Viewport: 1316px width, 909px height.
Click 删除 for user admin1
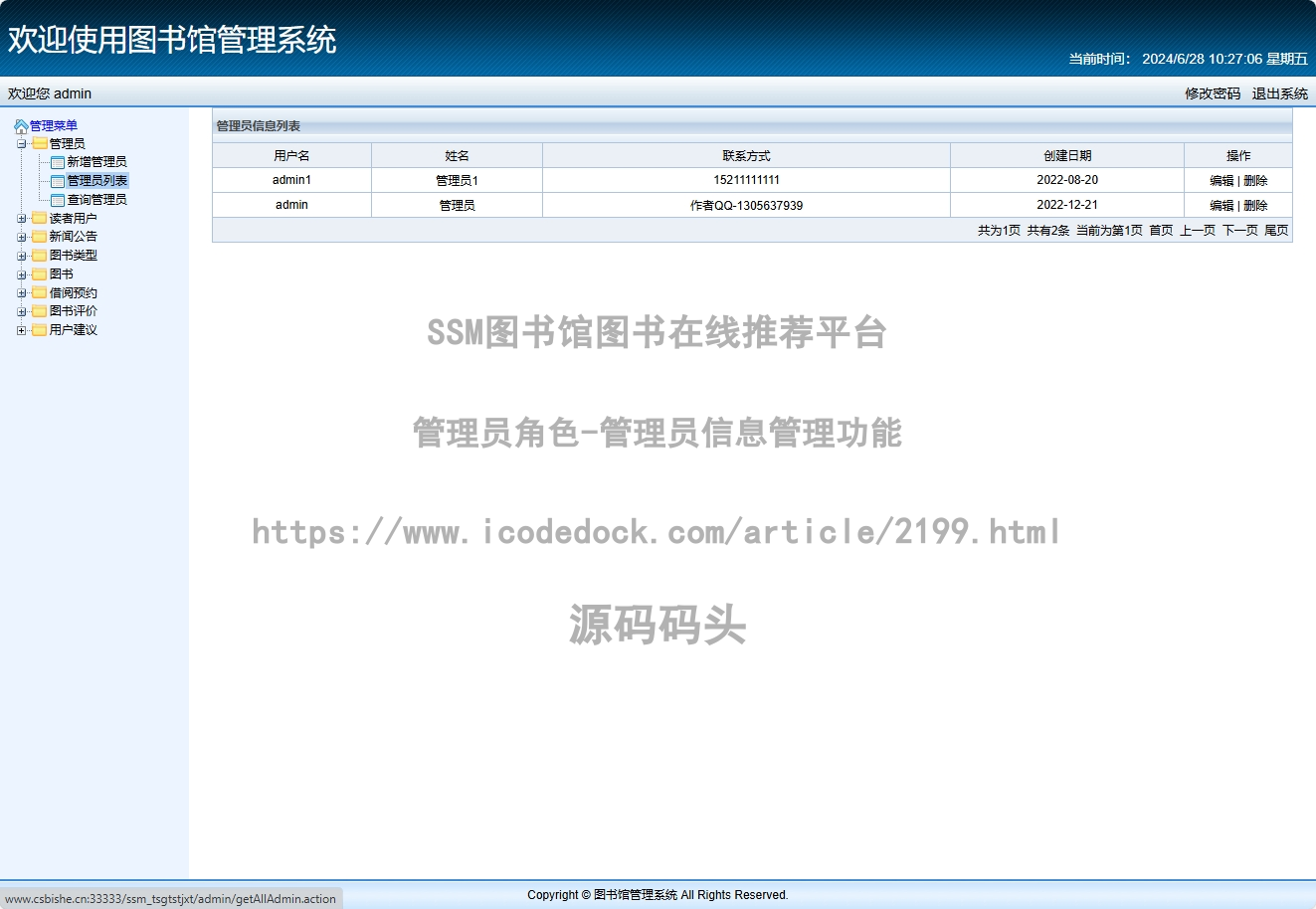1255,181
